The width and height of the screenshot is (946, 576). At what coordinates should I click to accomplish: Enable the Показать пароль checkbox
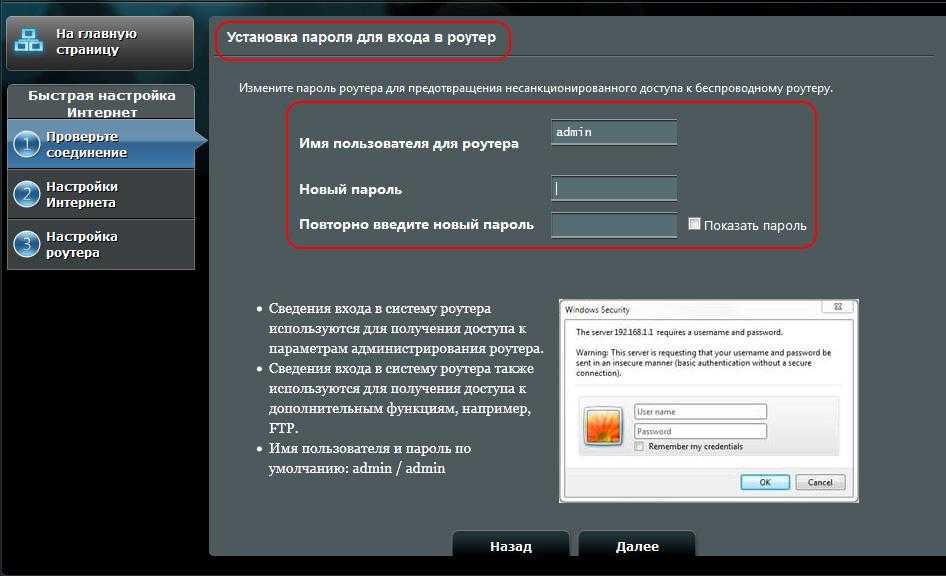click(695, 224)
